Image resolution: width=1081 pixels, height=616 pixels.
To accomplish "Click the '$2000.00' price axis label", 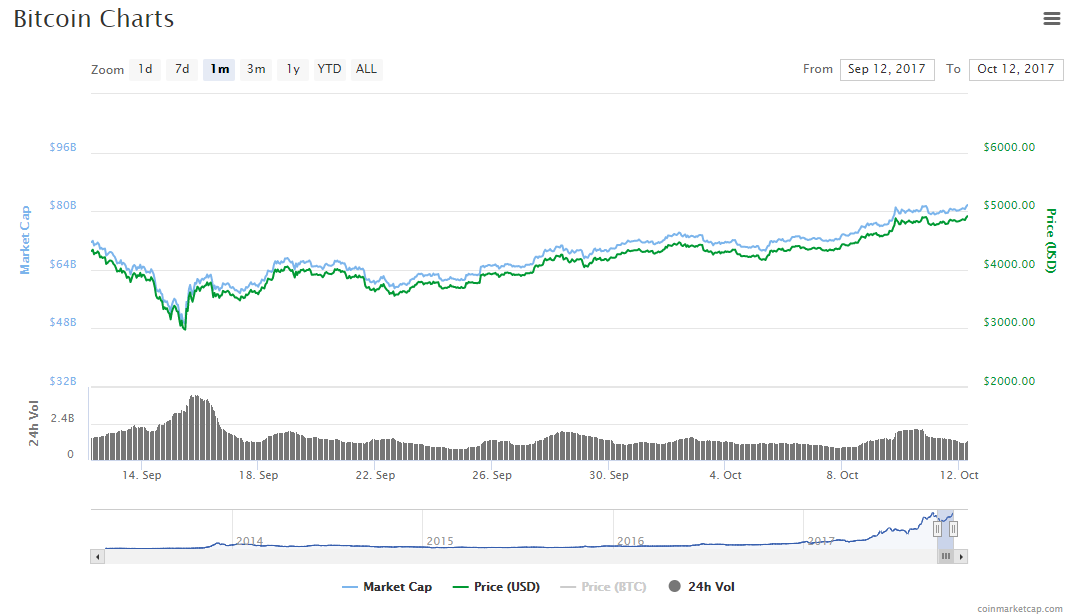I will point(1009,381).
